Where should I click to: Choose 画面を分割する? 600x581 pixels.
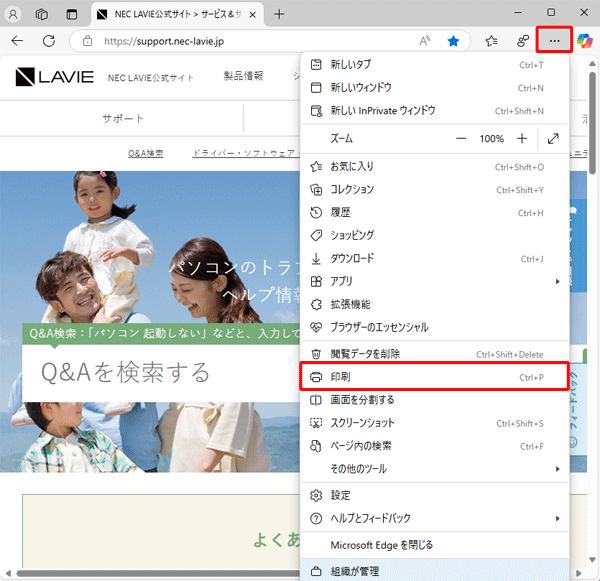[435, 400]
